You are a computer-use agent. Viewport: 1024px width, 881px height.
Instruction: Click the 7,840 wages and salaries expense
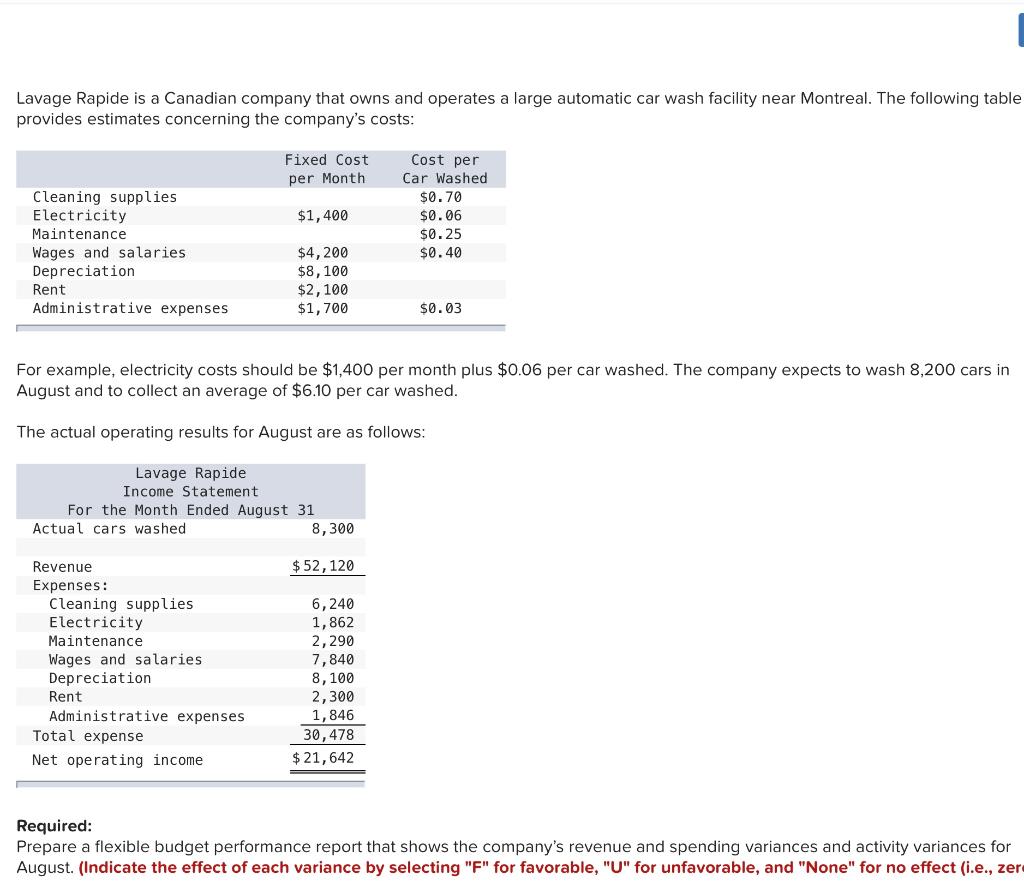point(332,660)
